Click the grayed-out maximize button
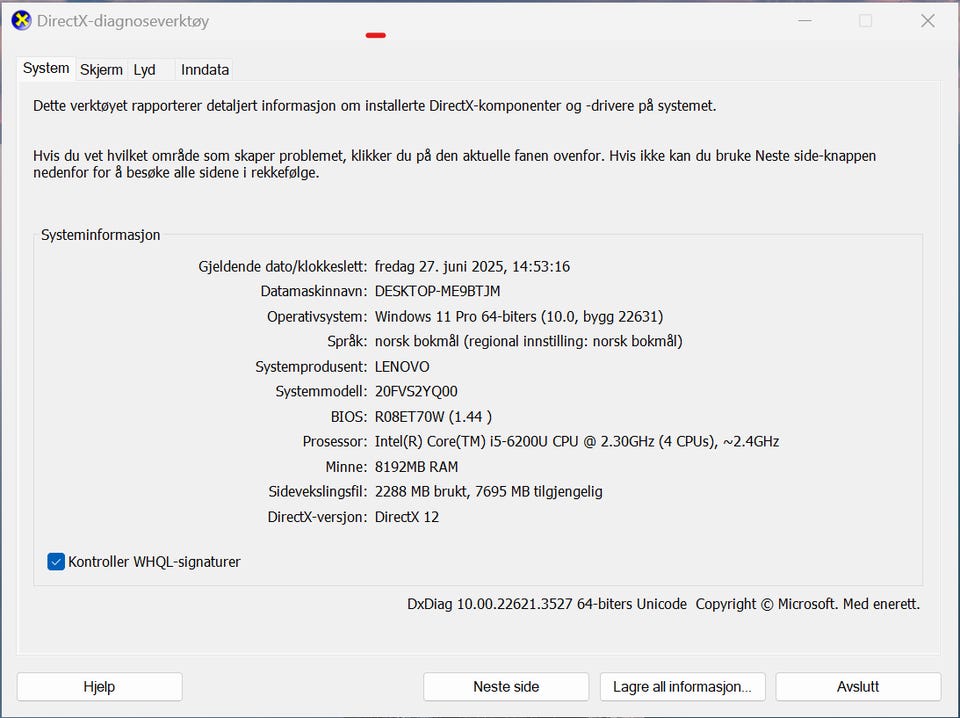 865,21
